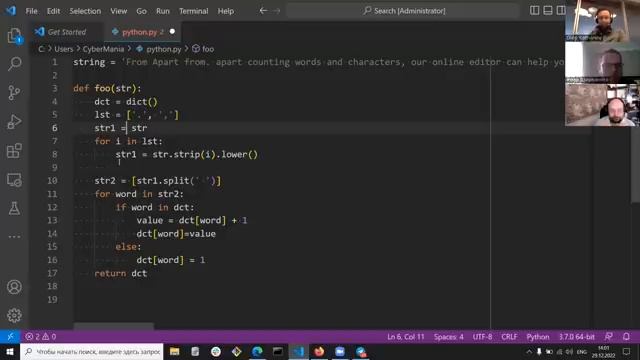
Task: Click the Search [Administrator] command center box
Action: click(x=402, y=11)
